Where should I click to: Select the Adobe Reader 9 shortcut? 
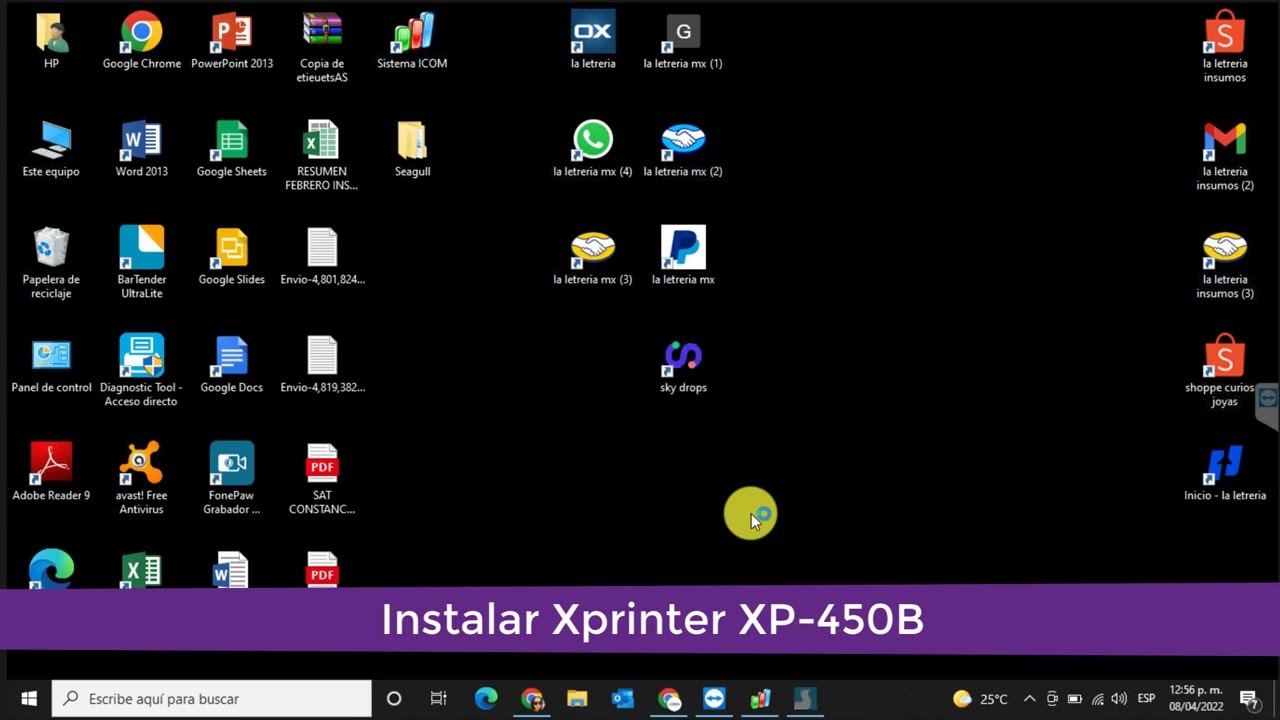51,473
